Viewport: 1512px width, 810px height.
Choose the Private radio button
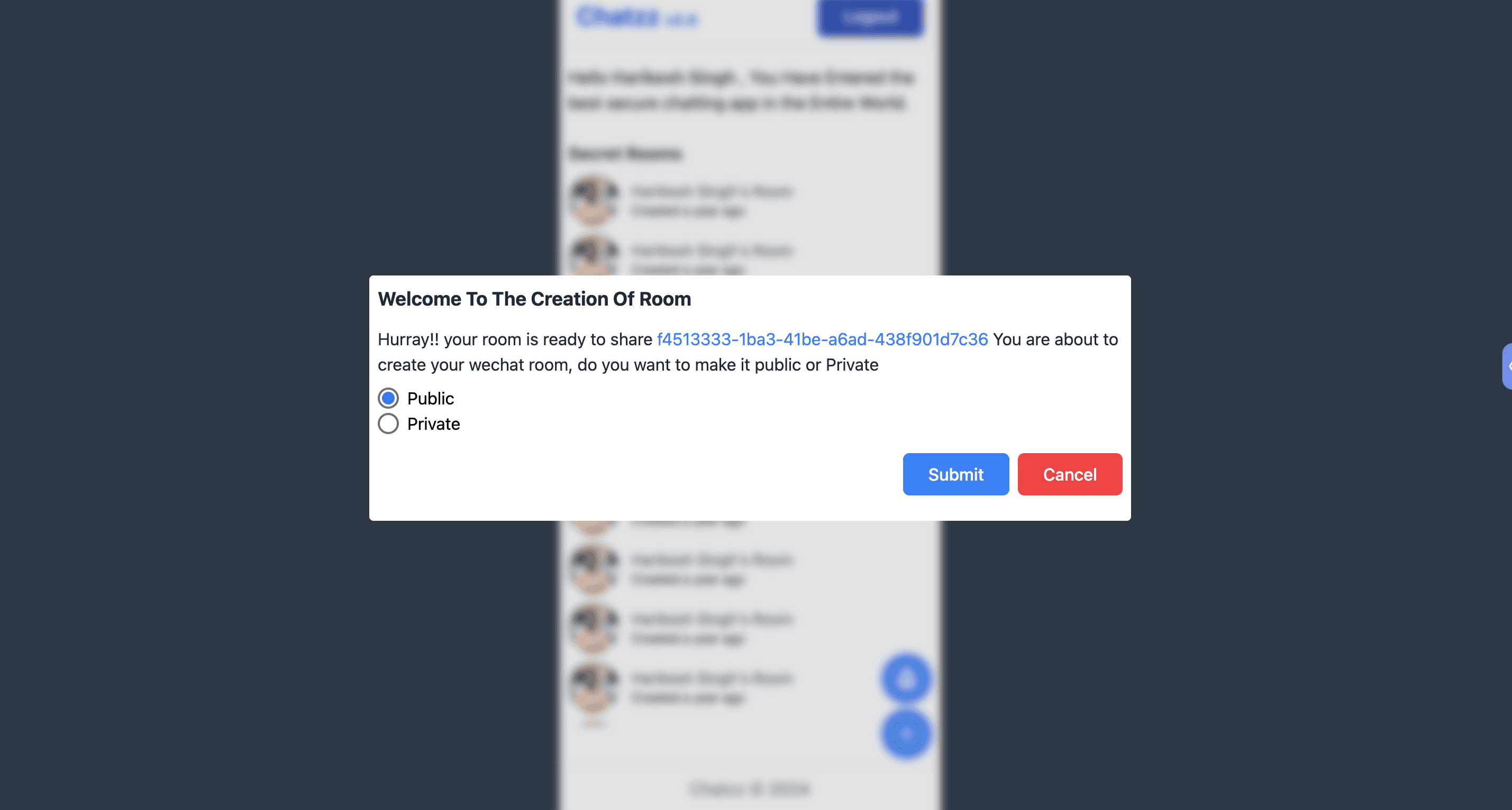coord(388,424)
